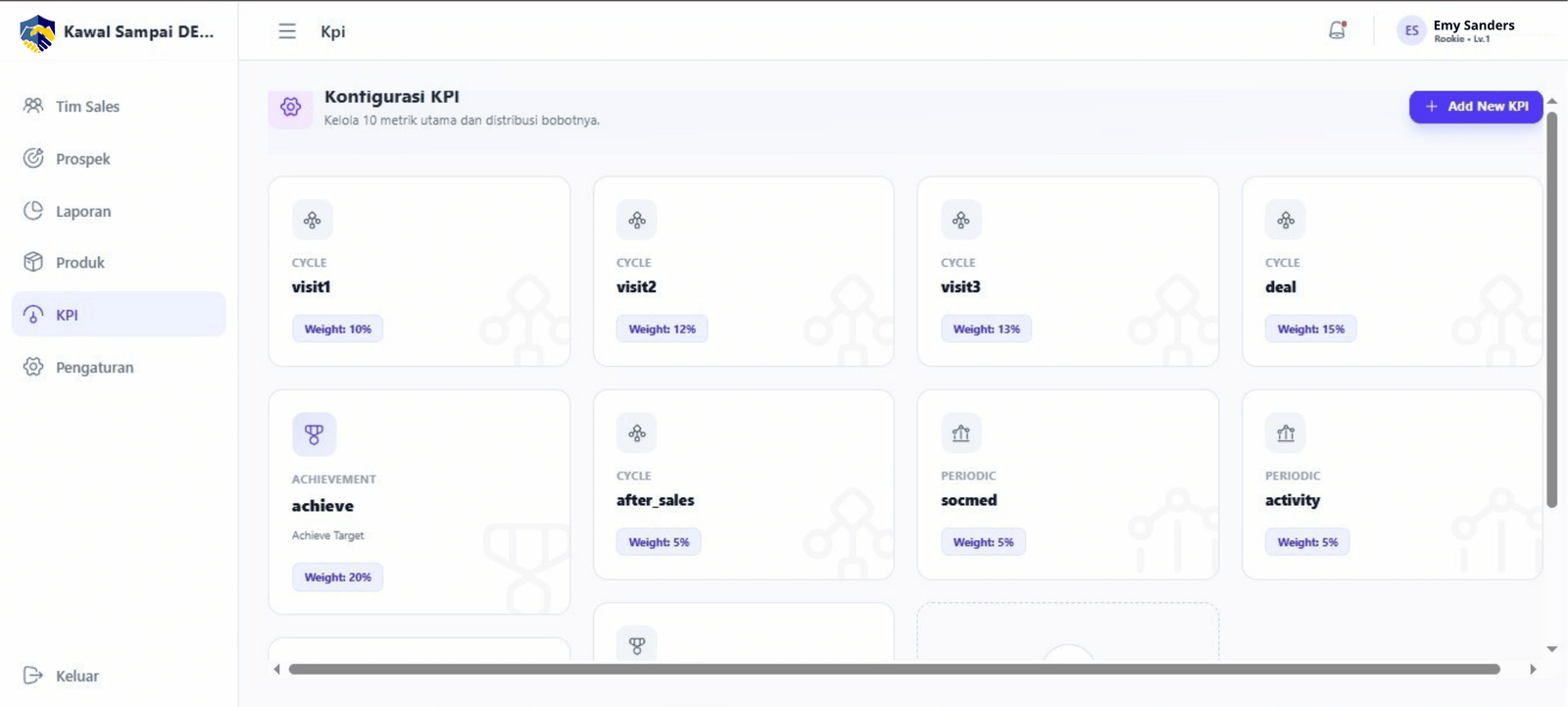This screenshot has height=707, width=1568.
Task: Click the Add New KPI button
Action: click(x=1475, y=106)
